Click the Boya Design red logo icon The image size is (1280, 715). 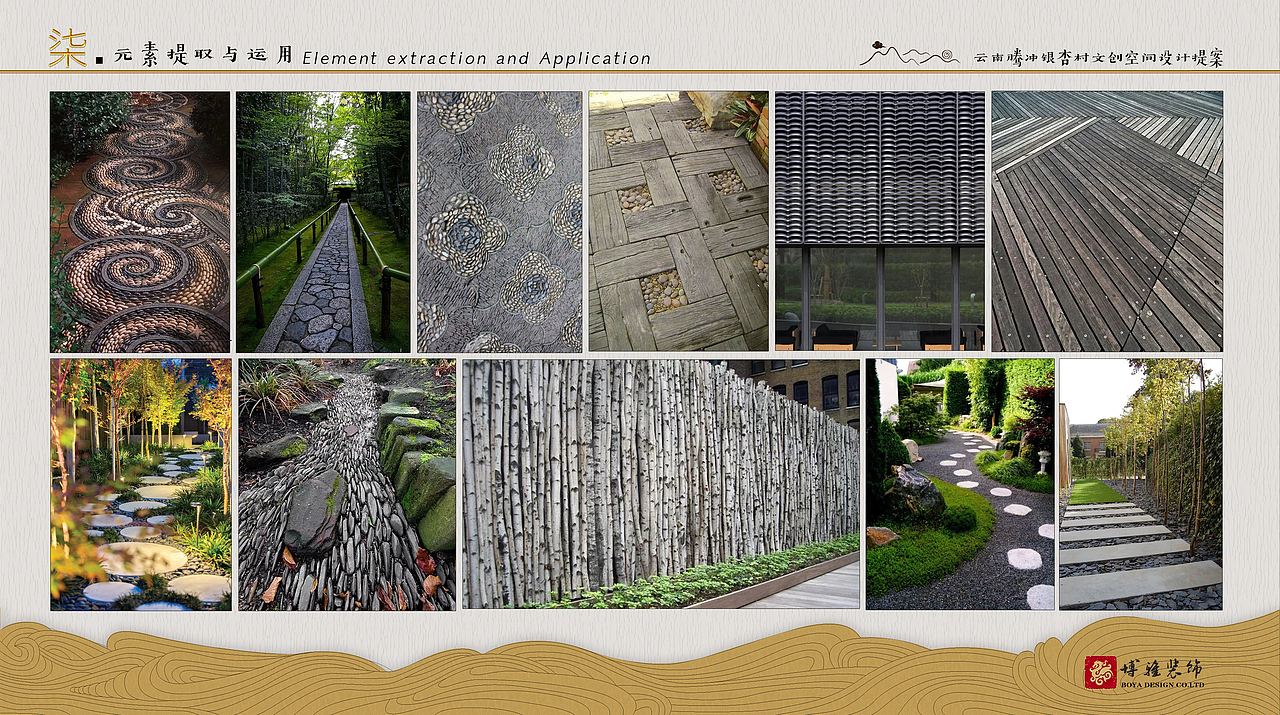[x=1101, y=672]
